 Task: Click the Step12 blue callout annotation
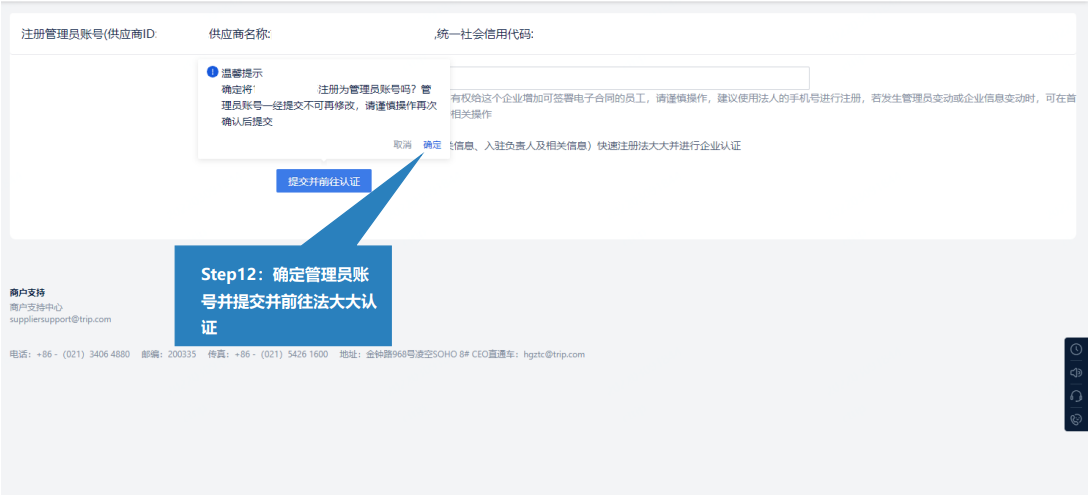[283, 300]
